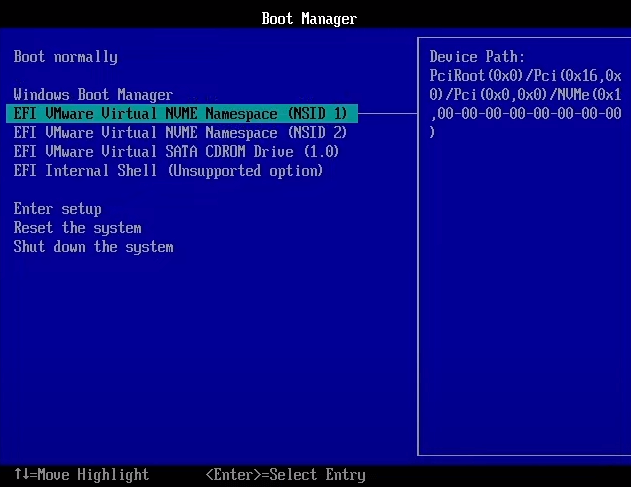The image size is (631, 487).
Task: Click Reset the system
Action: click(x=77, y=228)
